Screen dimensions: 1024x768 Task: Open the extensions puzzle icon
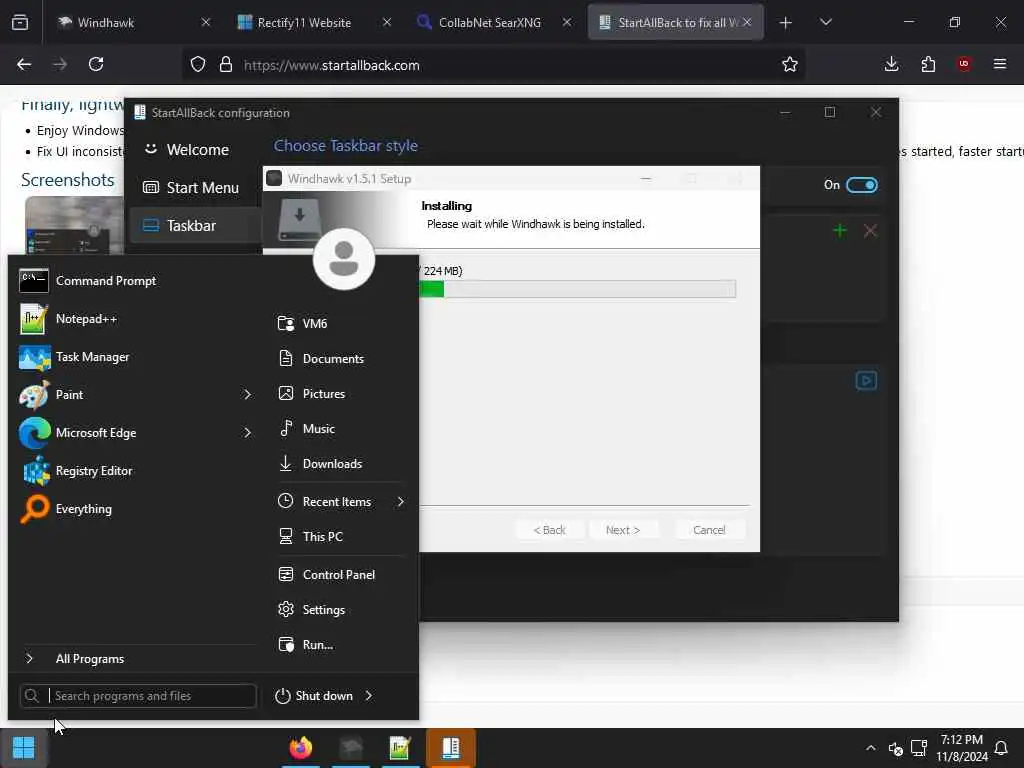point(928,65)
